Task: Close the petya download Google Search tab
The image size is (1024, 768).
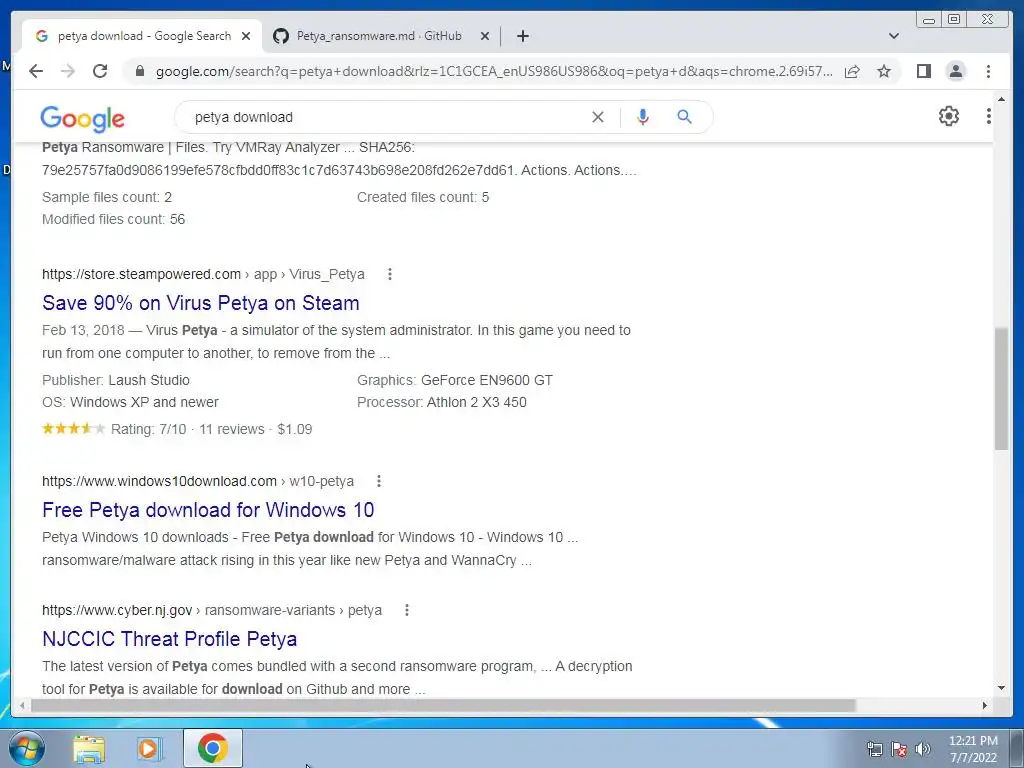Action: click(x=246, y=36)
